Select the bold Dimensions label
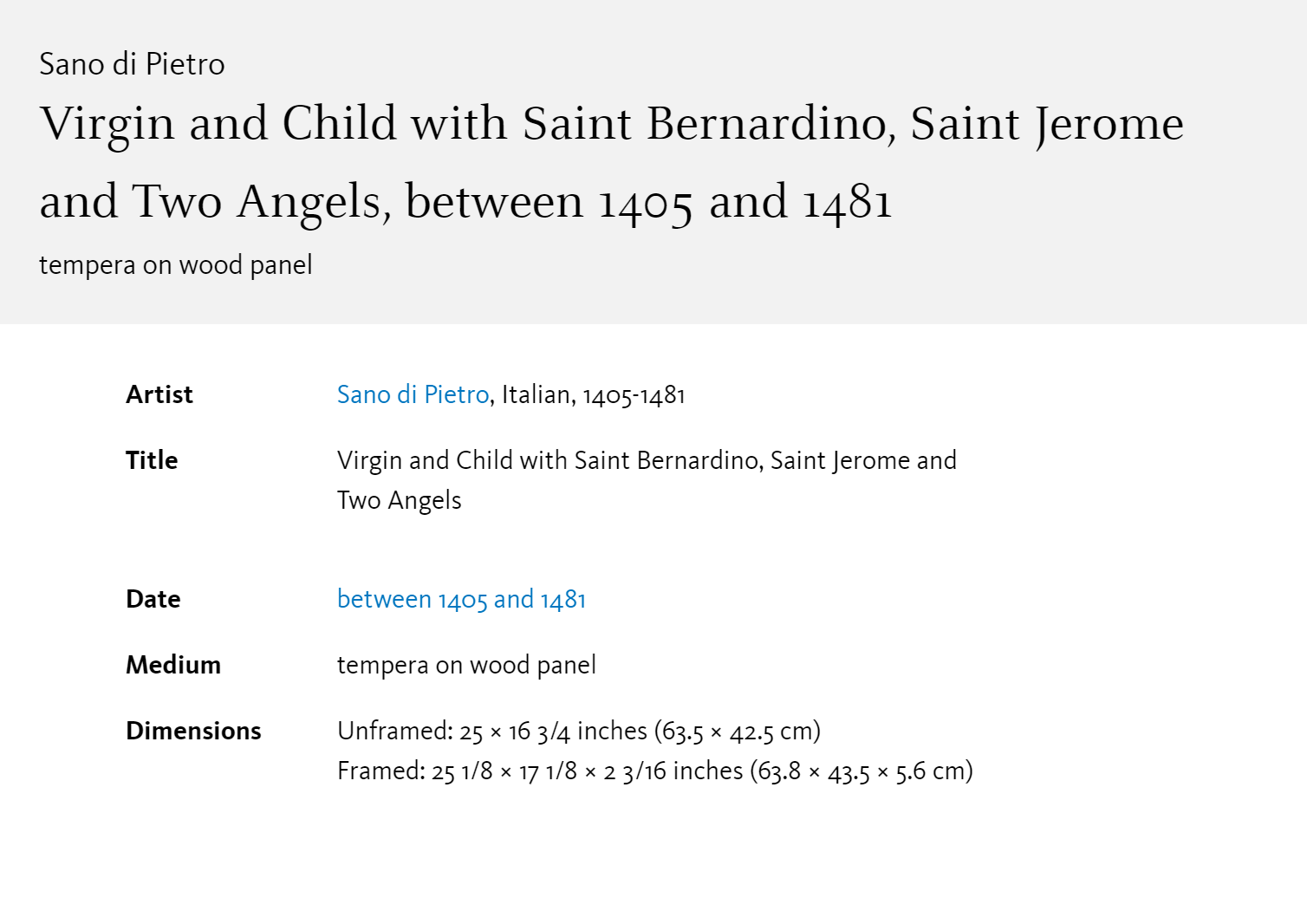Screen dimensions: 1307x924 [x=193, y=731]
